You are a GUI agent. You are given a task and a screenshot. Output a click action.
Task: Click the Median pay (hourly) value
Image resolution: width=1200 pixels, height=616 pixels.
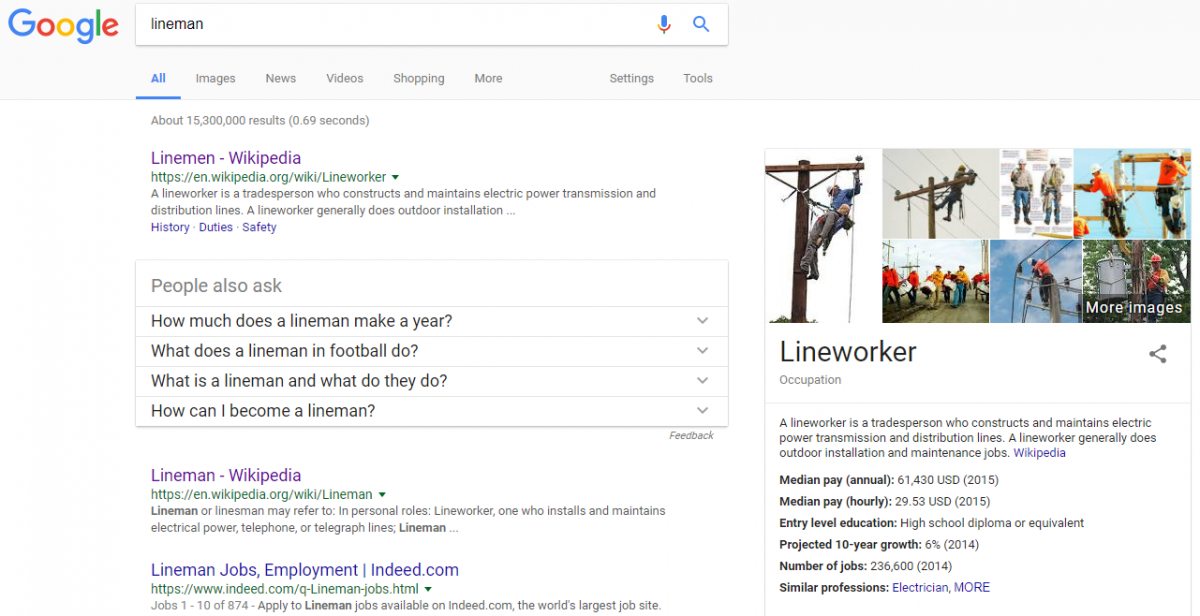click(944, 502)
